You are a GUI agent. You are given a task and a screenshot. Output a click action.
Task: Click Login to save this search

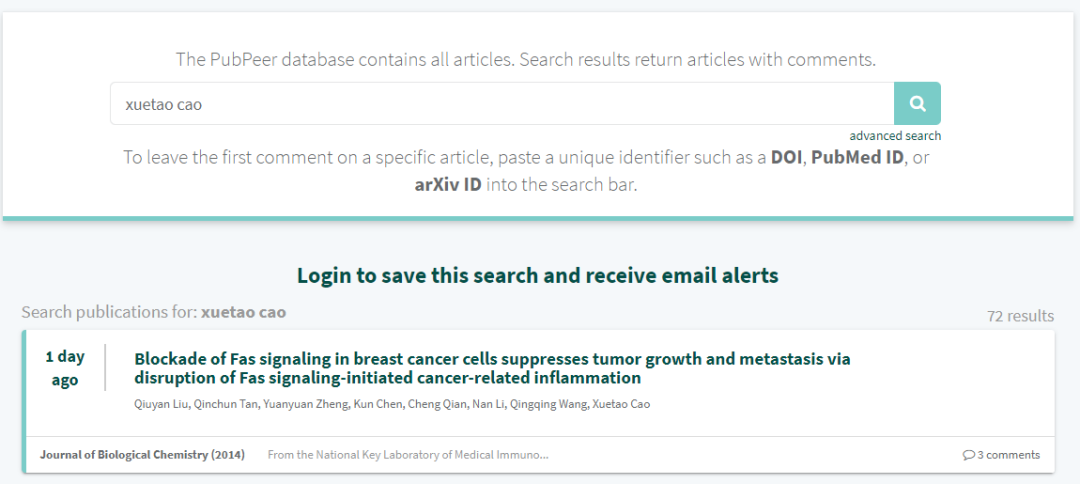pyautogui.click(x=537, y=275)
